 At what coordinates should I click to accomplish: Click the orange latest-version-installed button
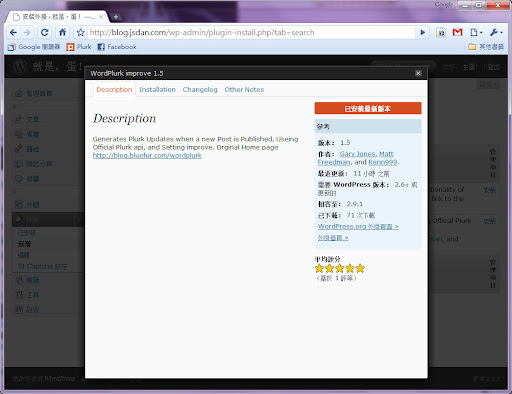point(368,108)
